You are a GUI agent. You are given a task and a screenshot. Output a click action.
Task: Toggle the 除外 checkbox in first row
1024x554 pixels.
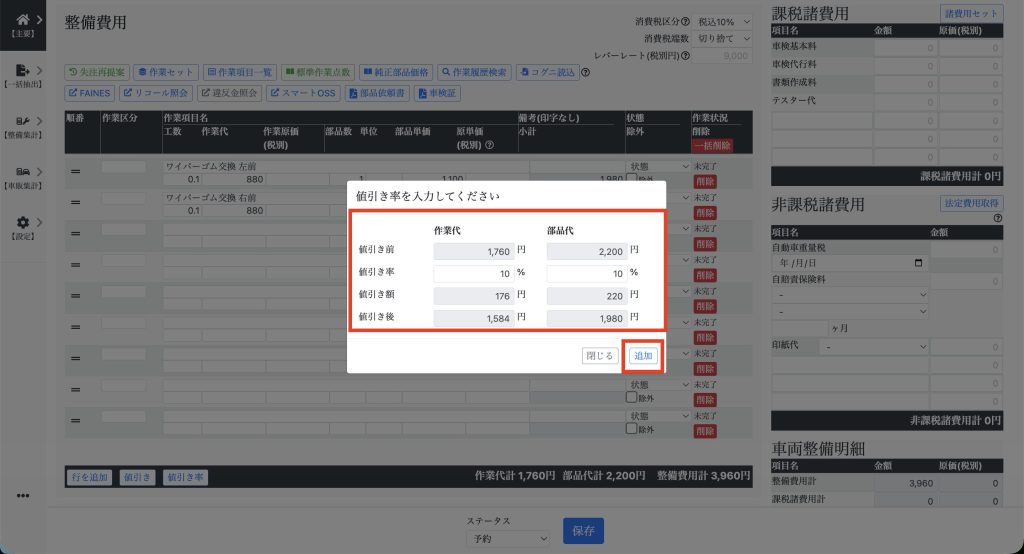click(631, 180)
